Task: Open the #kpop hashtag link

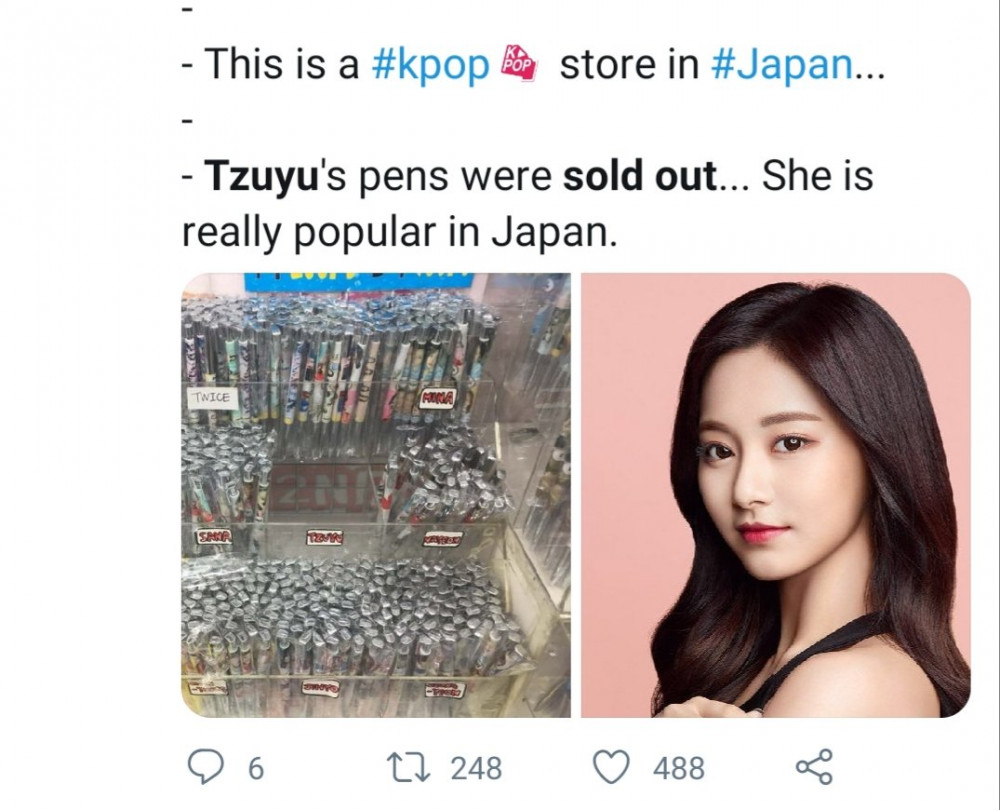Action: click(x=430, y=66)
